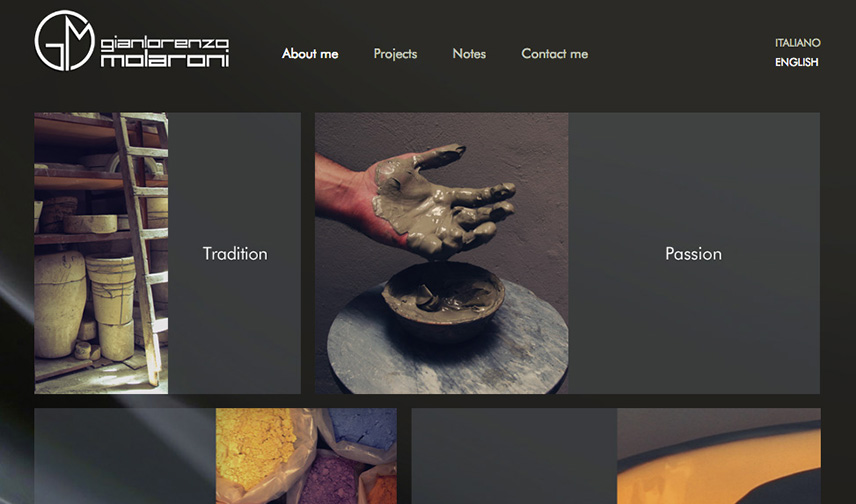Switch site language to ENGLISH
The height and width of the screenshot is (504, 856).
click(x=796, y=62)
